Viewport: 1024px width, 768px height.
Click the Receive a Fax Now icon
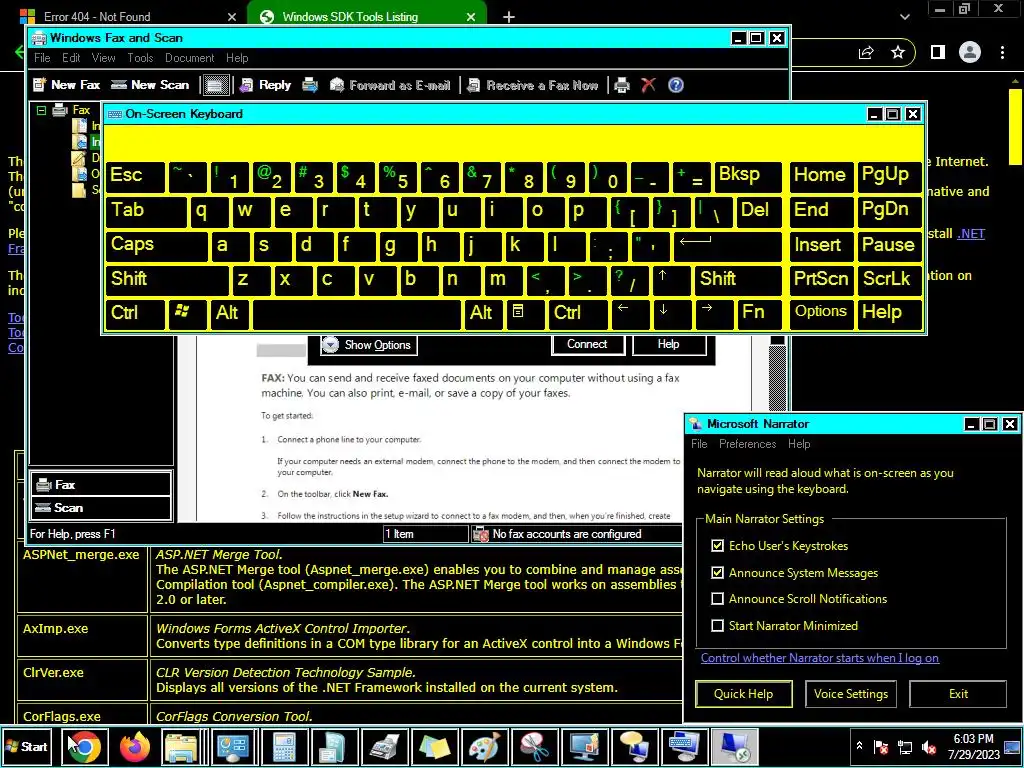click(533, 85)
